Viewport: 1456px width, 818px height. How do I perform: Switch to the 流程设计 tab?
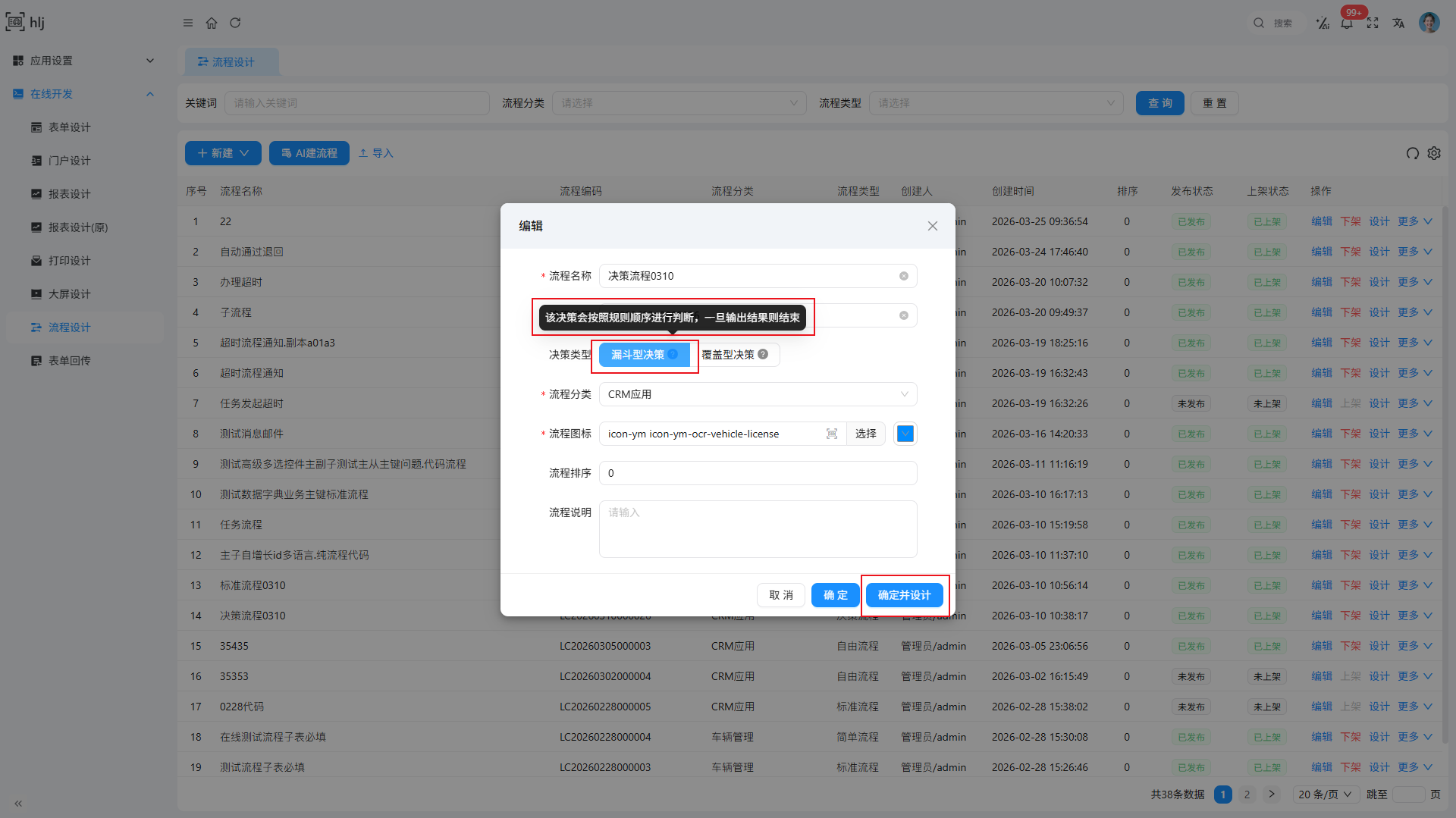[x=233, y=62]
